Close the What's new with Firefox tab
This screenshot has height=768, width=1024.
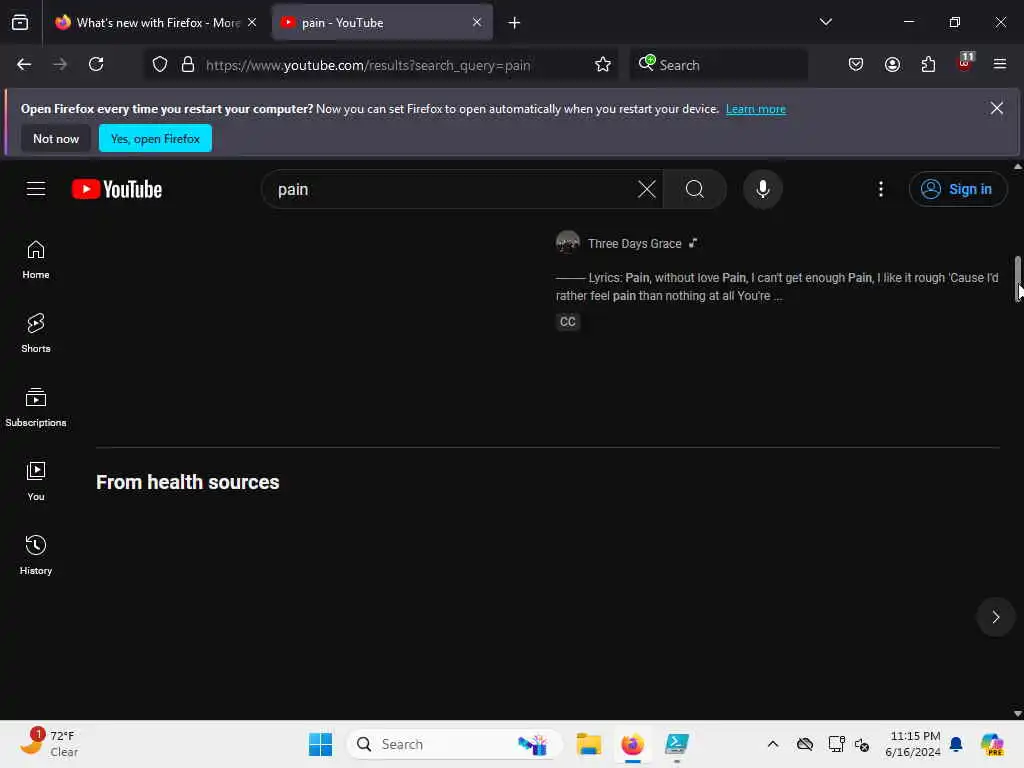coord(252,22)
